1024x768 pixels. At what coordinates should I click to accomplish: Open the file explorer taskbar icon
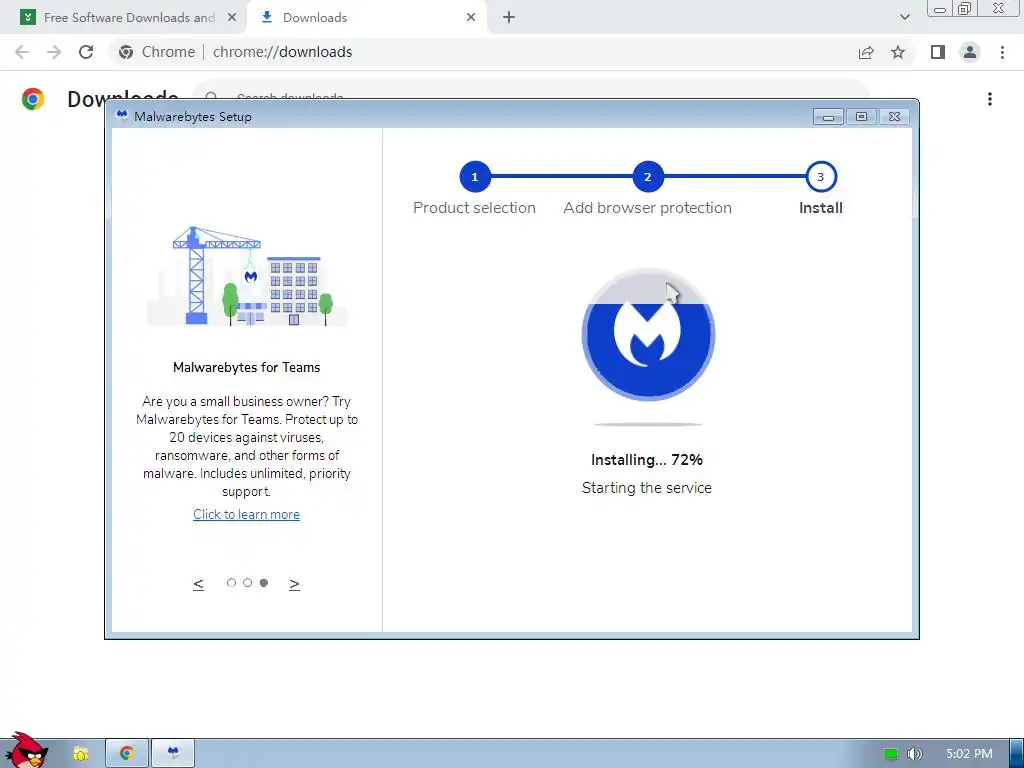click(80, 754)
